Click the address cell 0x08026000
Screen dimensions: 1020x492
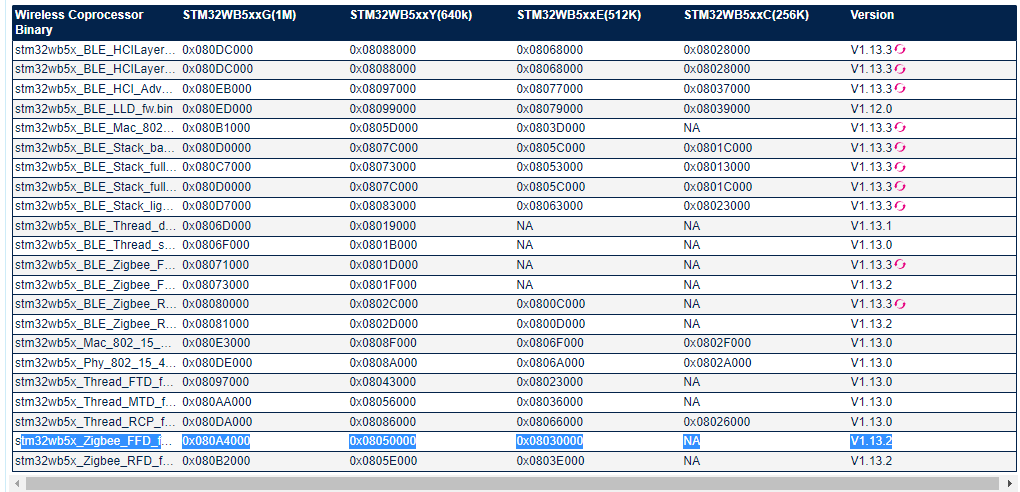pos(717,422)
